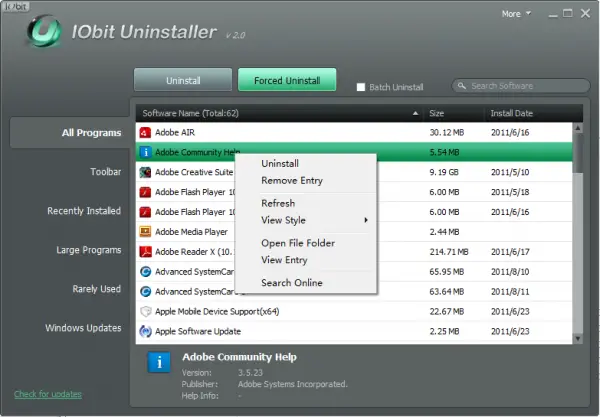Click the Forced Uninstall button
600x417 pixels.
pyautogui.click(x=287, y=80)
